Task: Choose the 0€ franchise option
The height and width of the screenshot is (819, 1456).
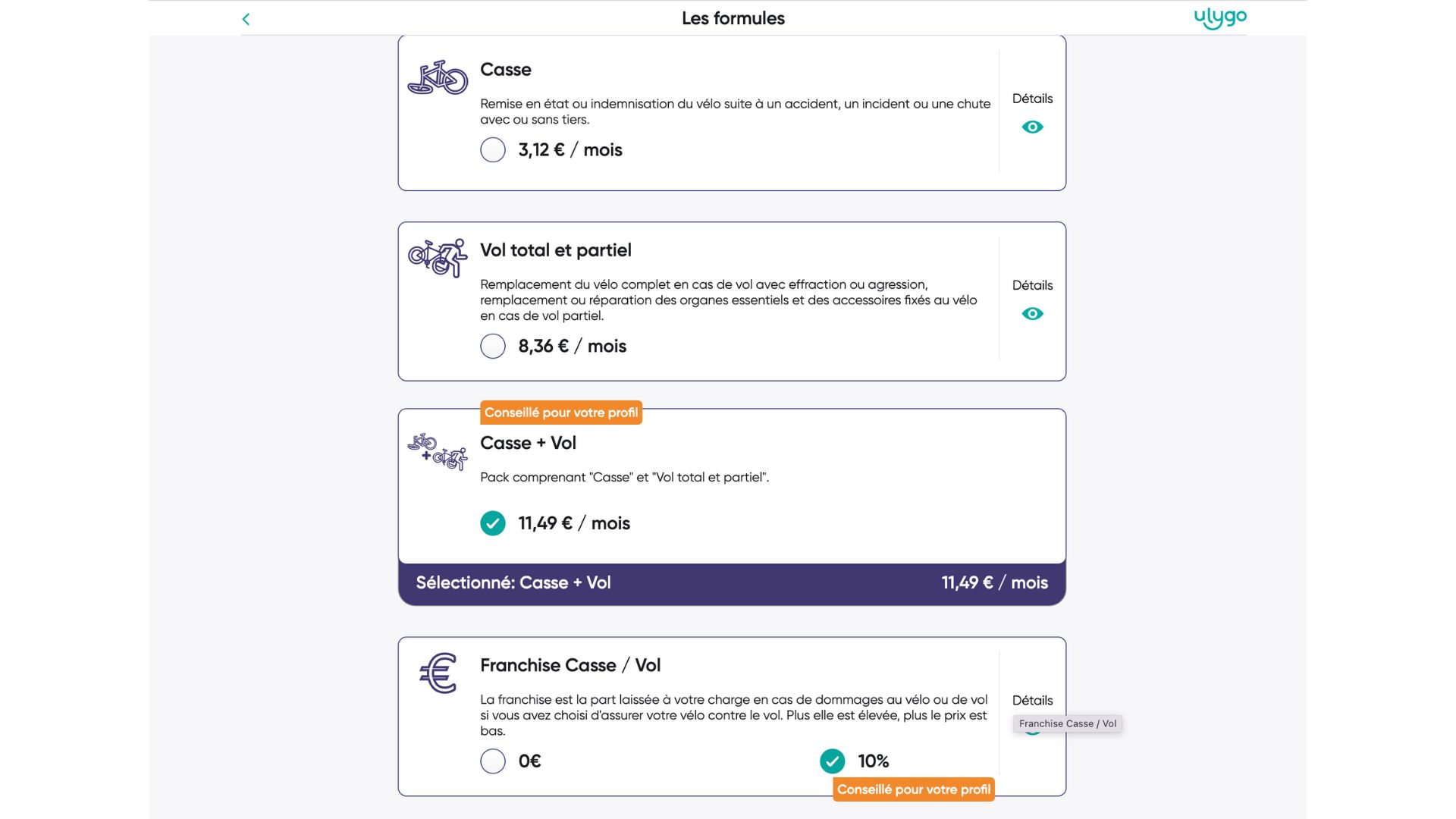Action: [x=493, y=761]
